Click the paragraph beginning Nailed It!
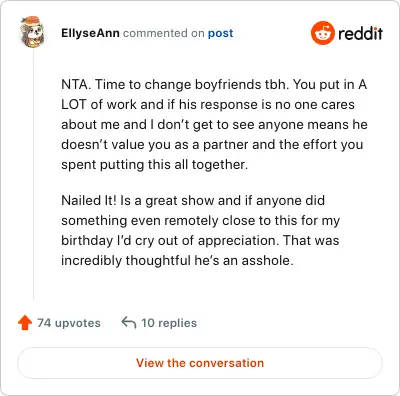 tap(200, 230)
